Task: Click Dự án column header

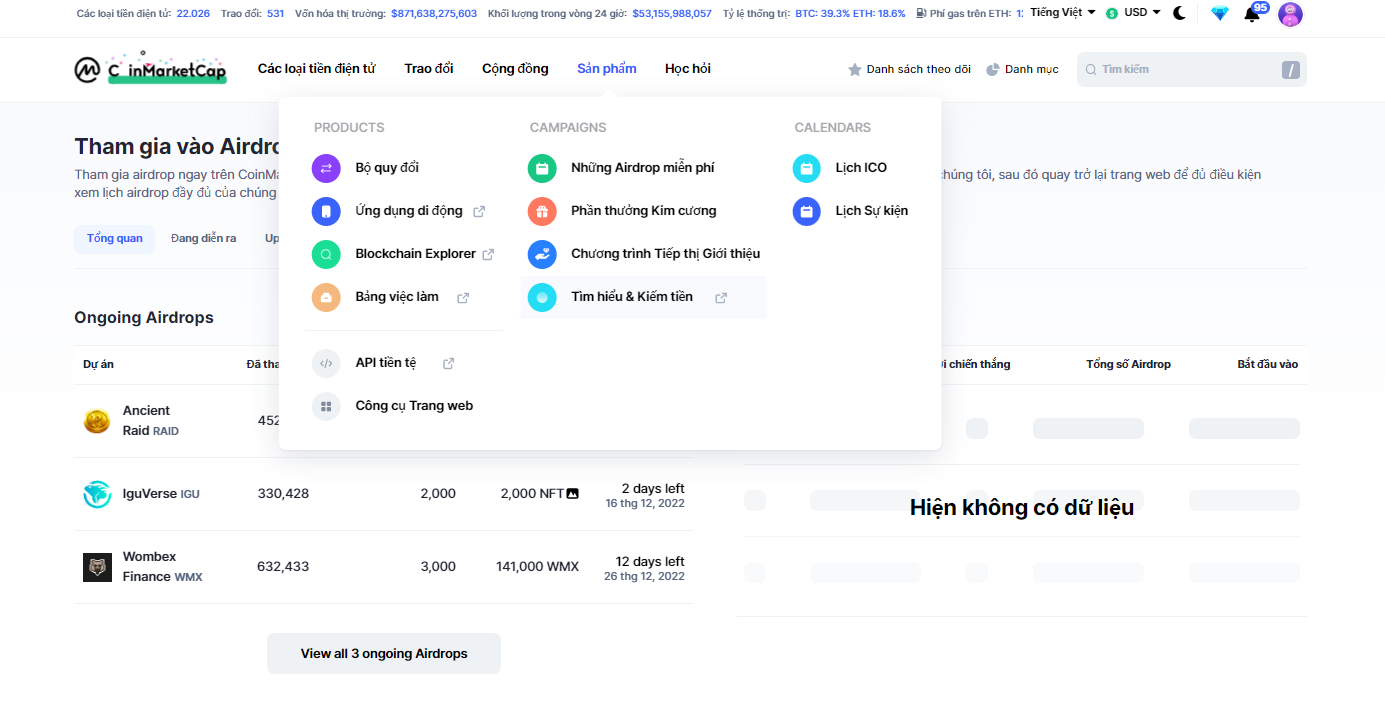Action: point(98,364)
